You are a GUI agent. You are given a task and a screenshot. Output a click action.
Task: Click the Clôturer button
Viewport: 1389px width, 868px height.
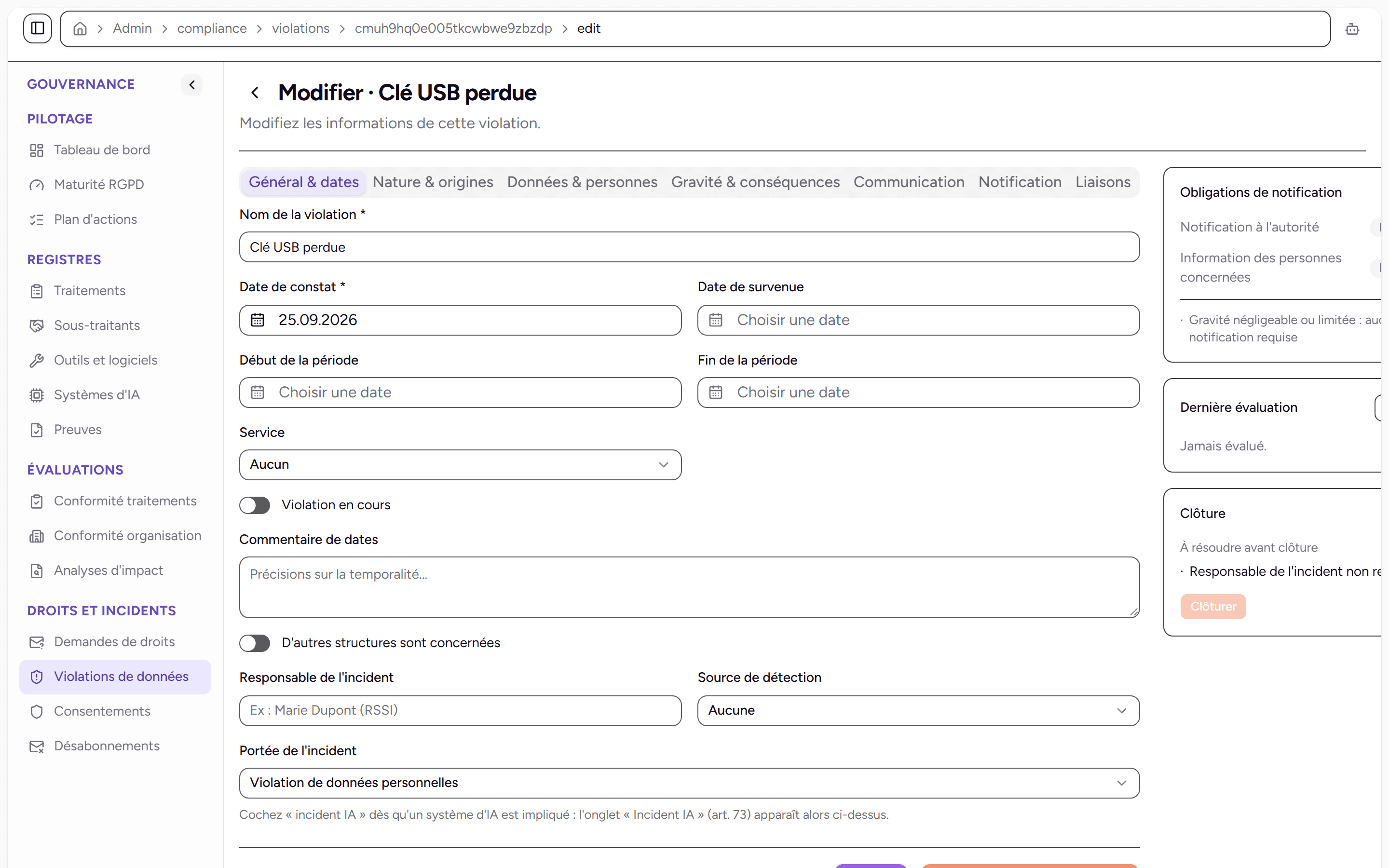[x=1213, y=607]
